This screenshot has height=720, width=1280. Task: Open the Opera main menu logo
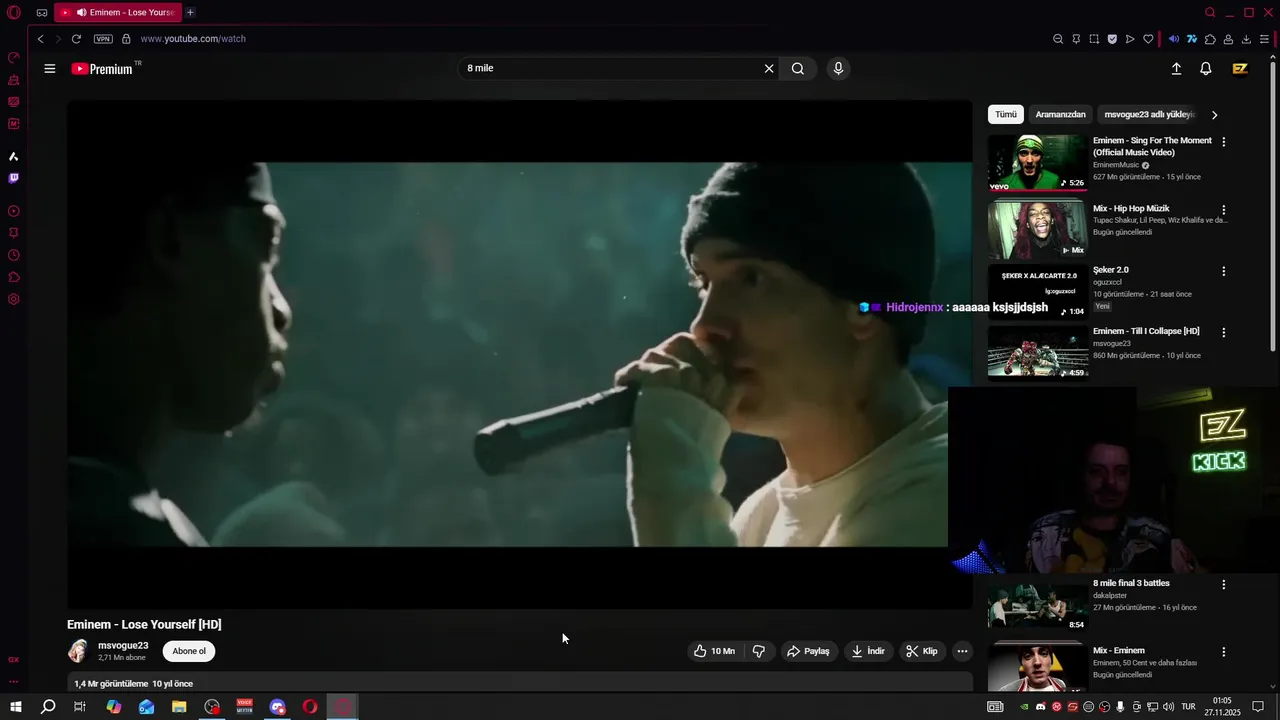(14, 13)
